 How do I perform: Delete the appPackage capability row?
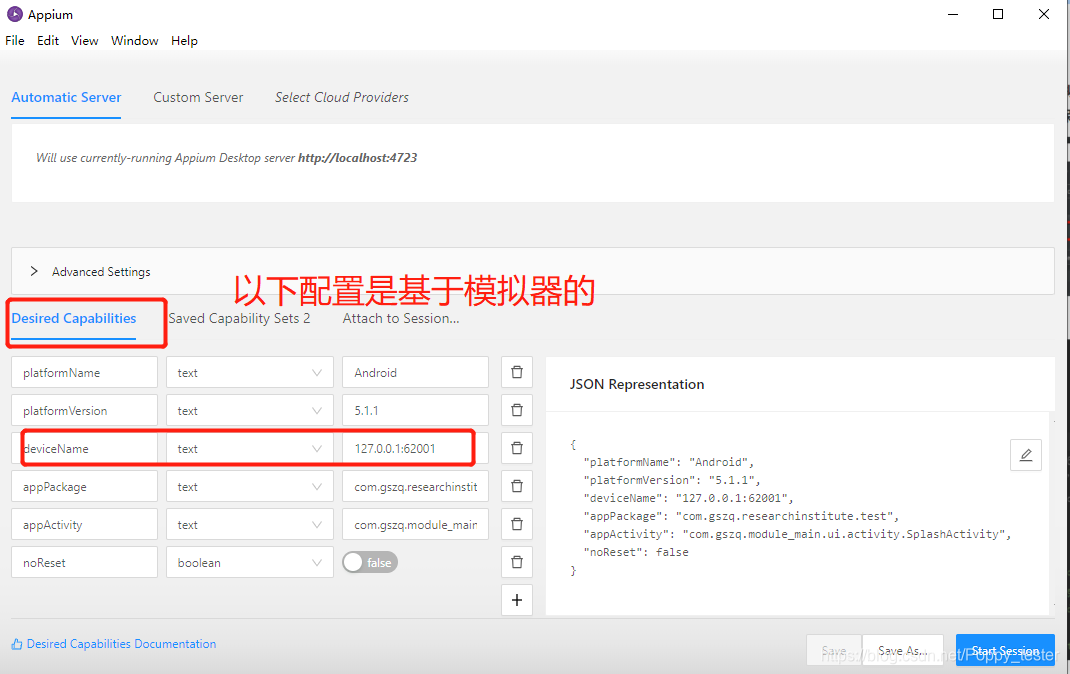click(517, 486)
